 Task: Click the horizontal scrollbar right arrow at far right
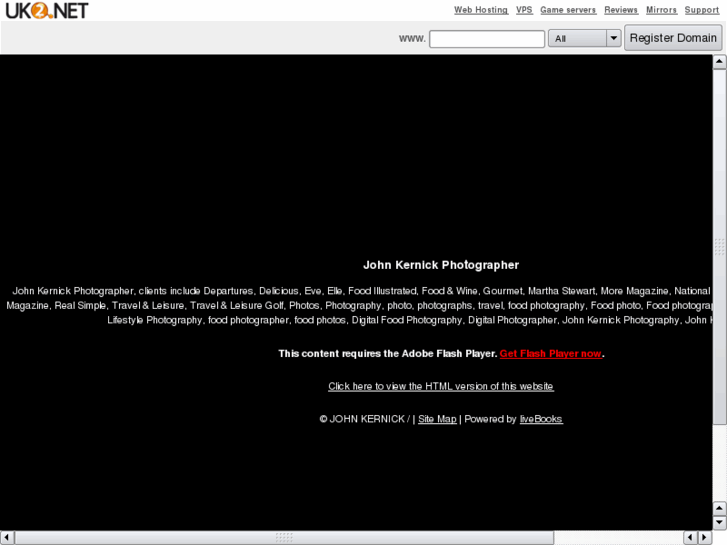pos(705,537)
